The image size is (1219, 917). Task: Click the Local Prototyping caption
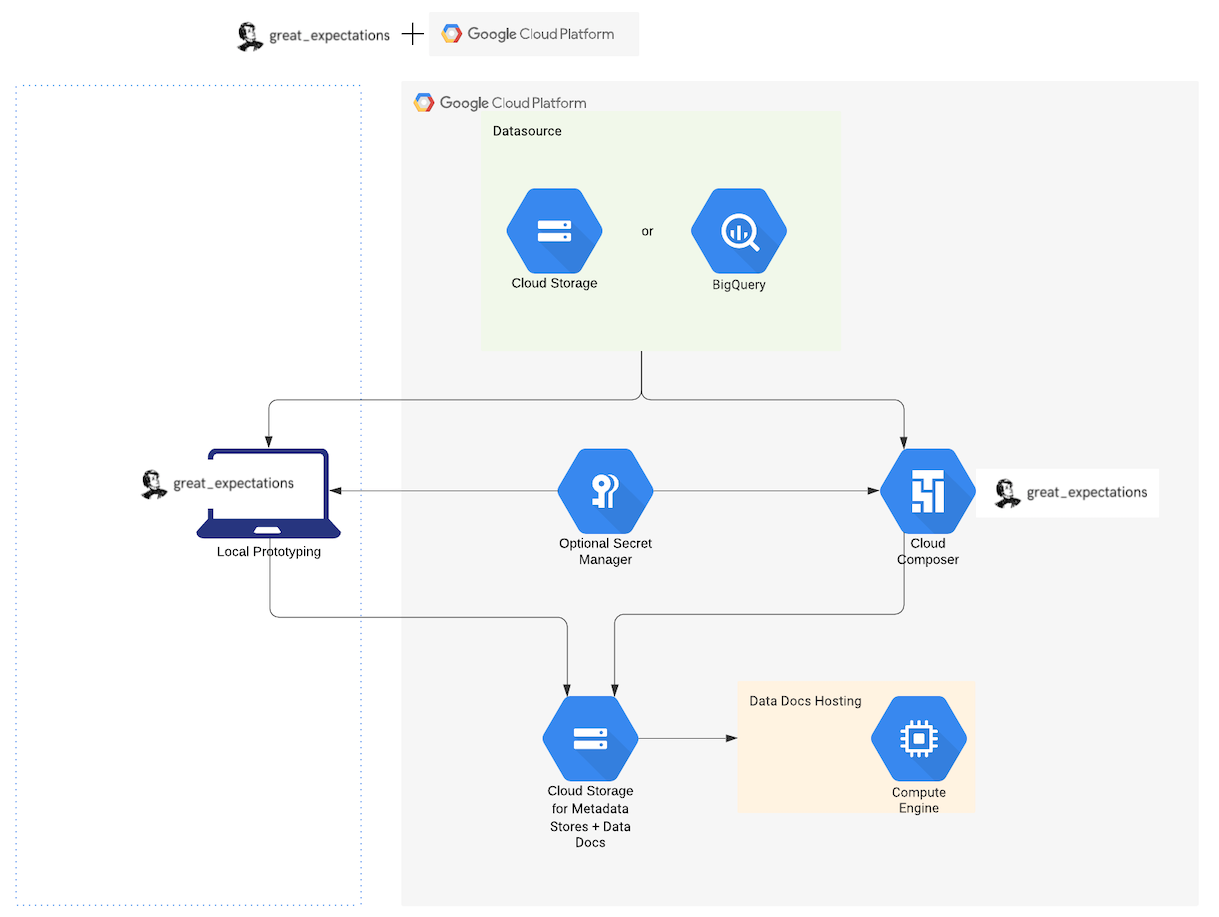(x=268, y=551)
